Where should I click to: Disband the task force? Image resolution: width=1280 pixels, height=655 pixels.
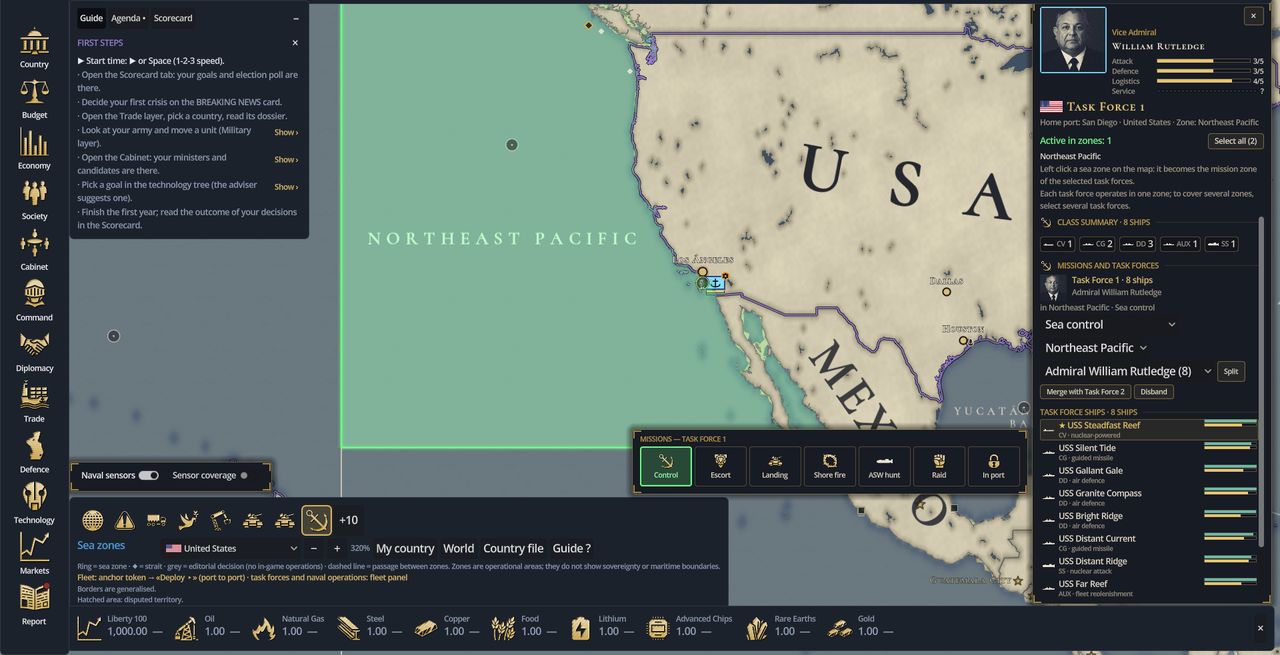click(x=1154, y=392)
